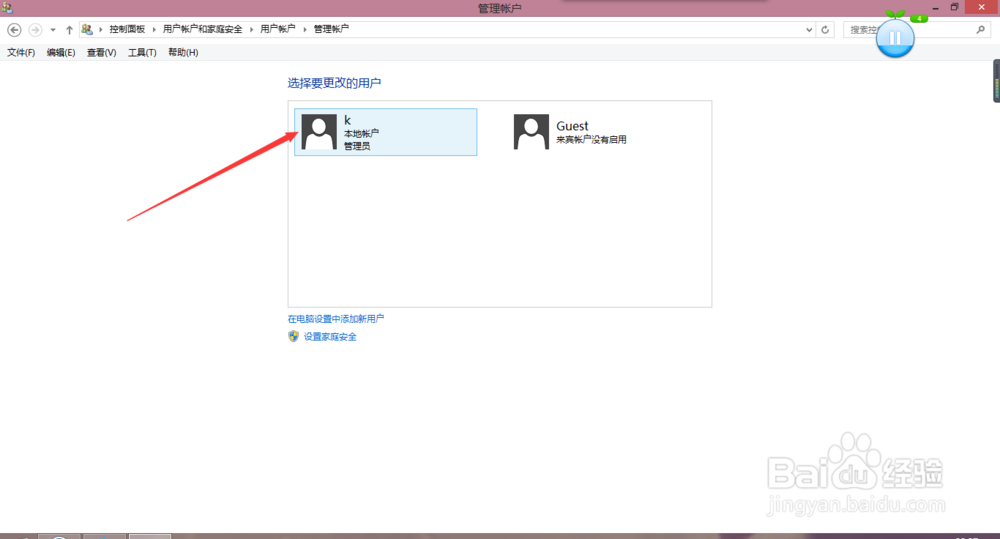The image size is (1000, 539).
Task: Go back with the back arrow button
Action: (x=14, y=29)
